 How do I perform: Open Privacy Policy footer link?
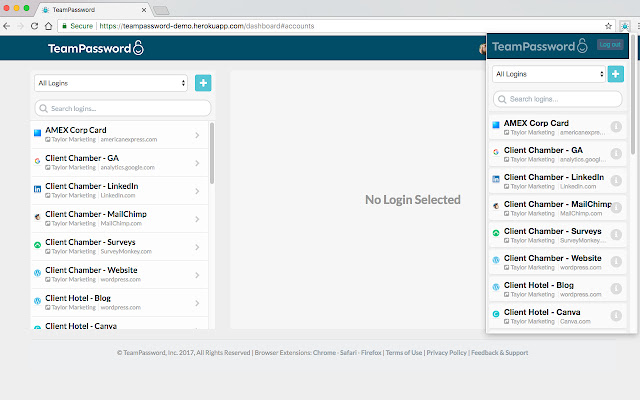447,353
